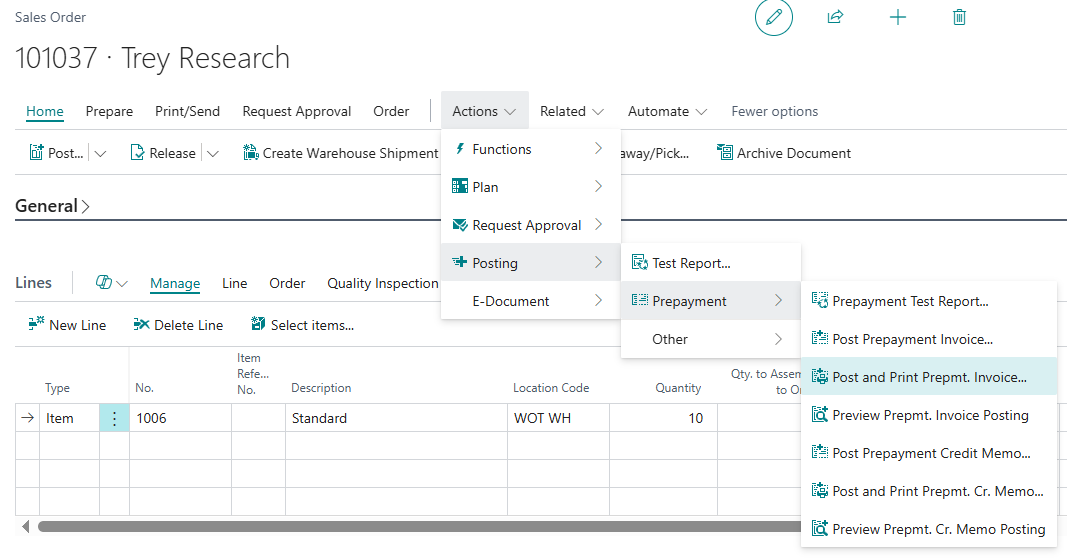Image resolution: width=1067 pixels, height=560 pixels.
Task: Open the Request Approval tab
Action: pos(297,111)
